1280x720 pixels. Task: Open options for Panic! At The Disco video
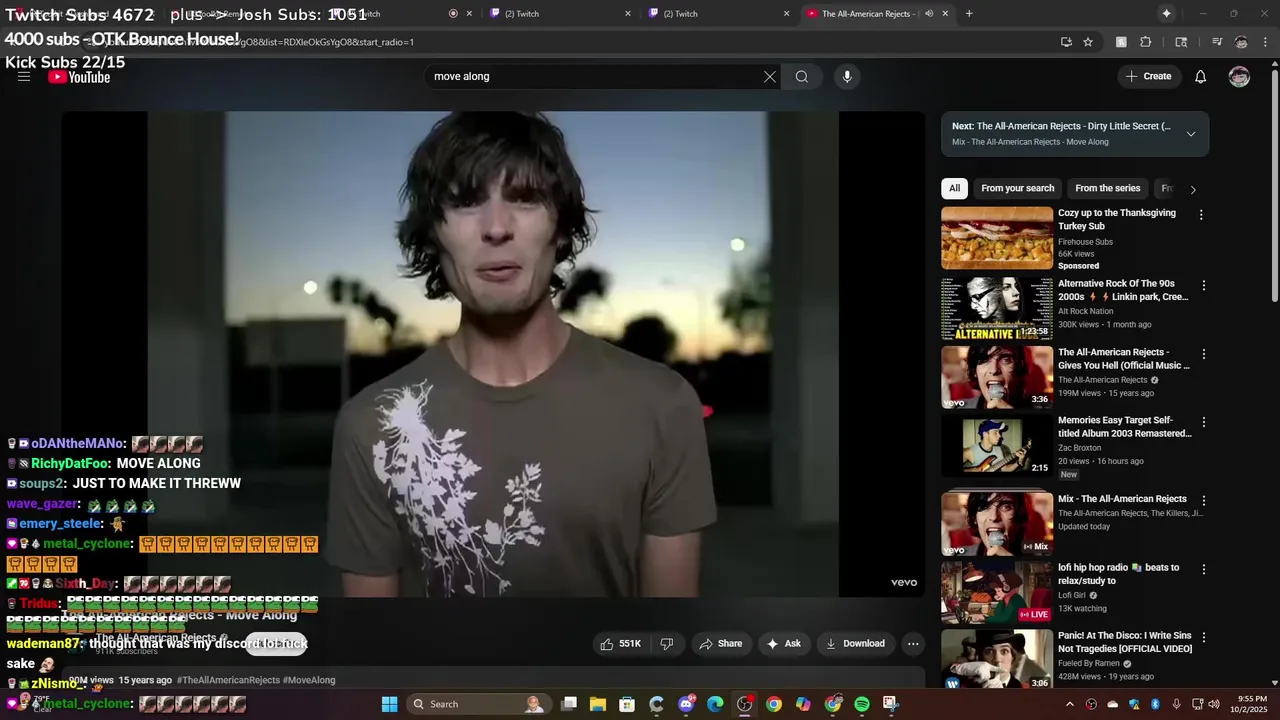(x=1203, y=637)
